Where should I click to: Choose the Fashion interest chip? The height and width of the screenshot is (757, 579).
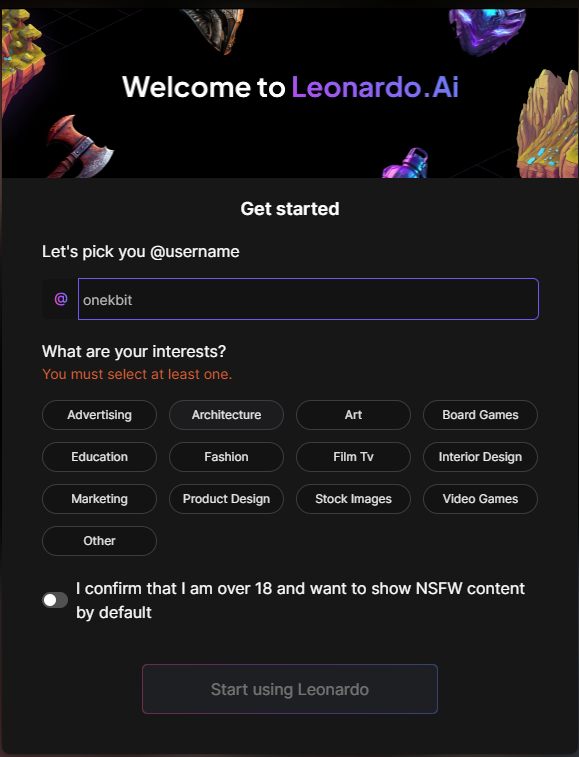[x=226, y=457]
